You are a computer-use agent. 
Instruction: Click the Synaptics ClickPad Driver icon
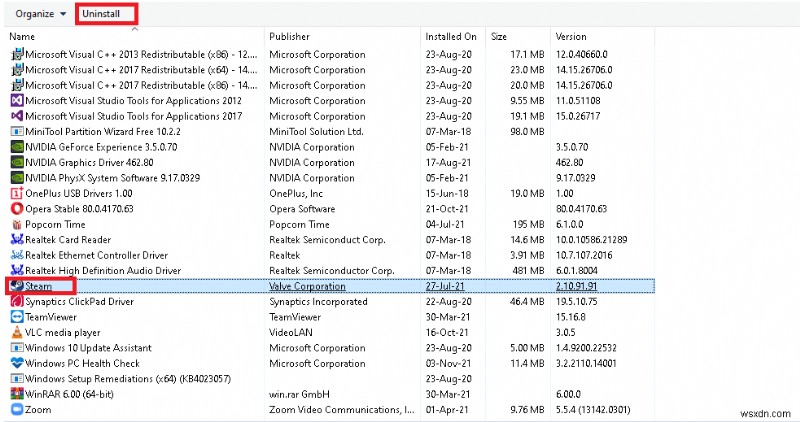coord(17,302)
